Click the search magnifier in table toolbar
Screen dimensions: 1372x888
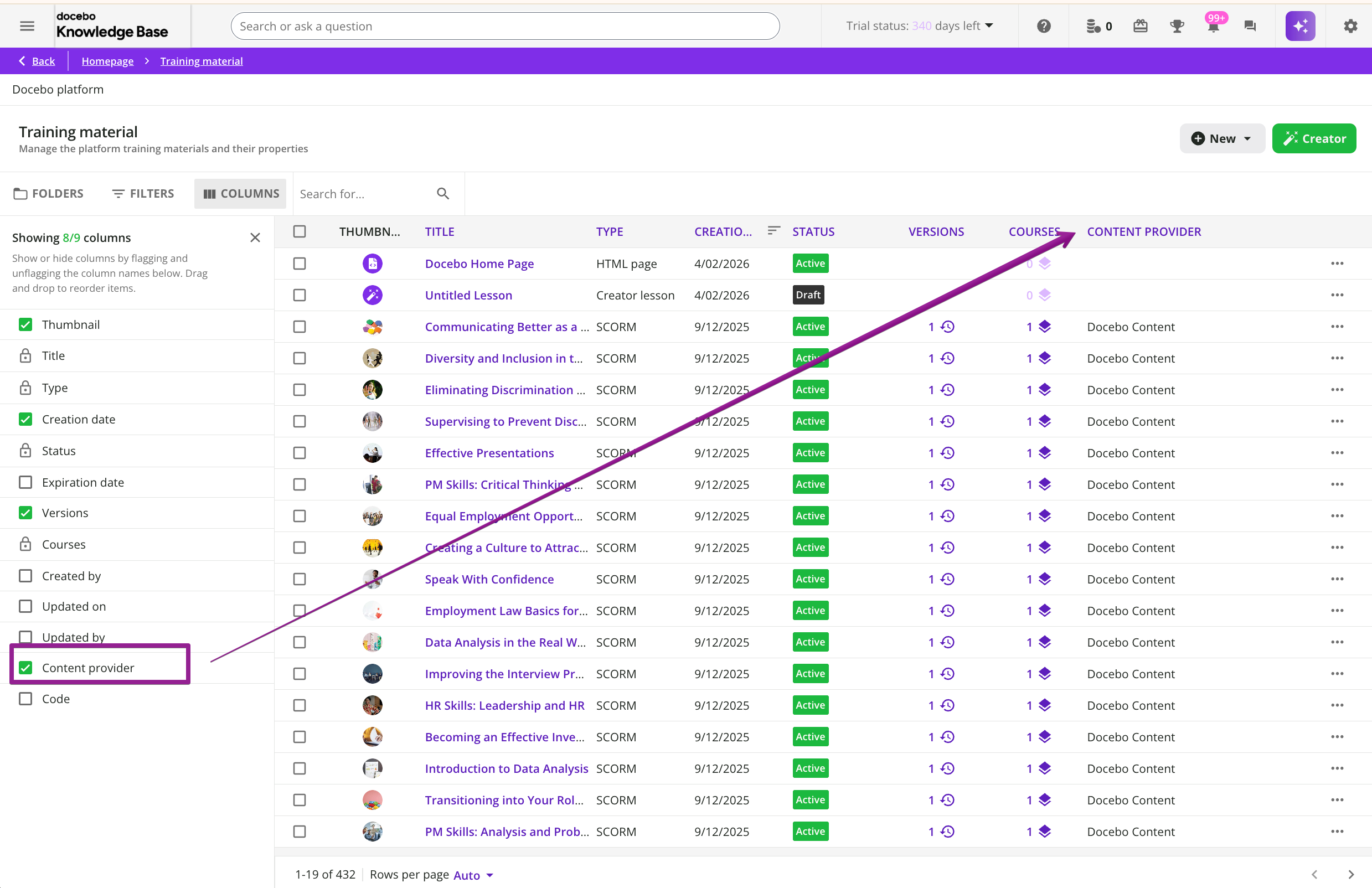tap(443, 194)
